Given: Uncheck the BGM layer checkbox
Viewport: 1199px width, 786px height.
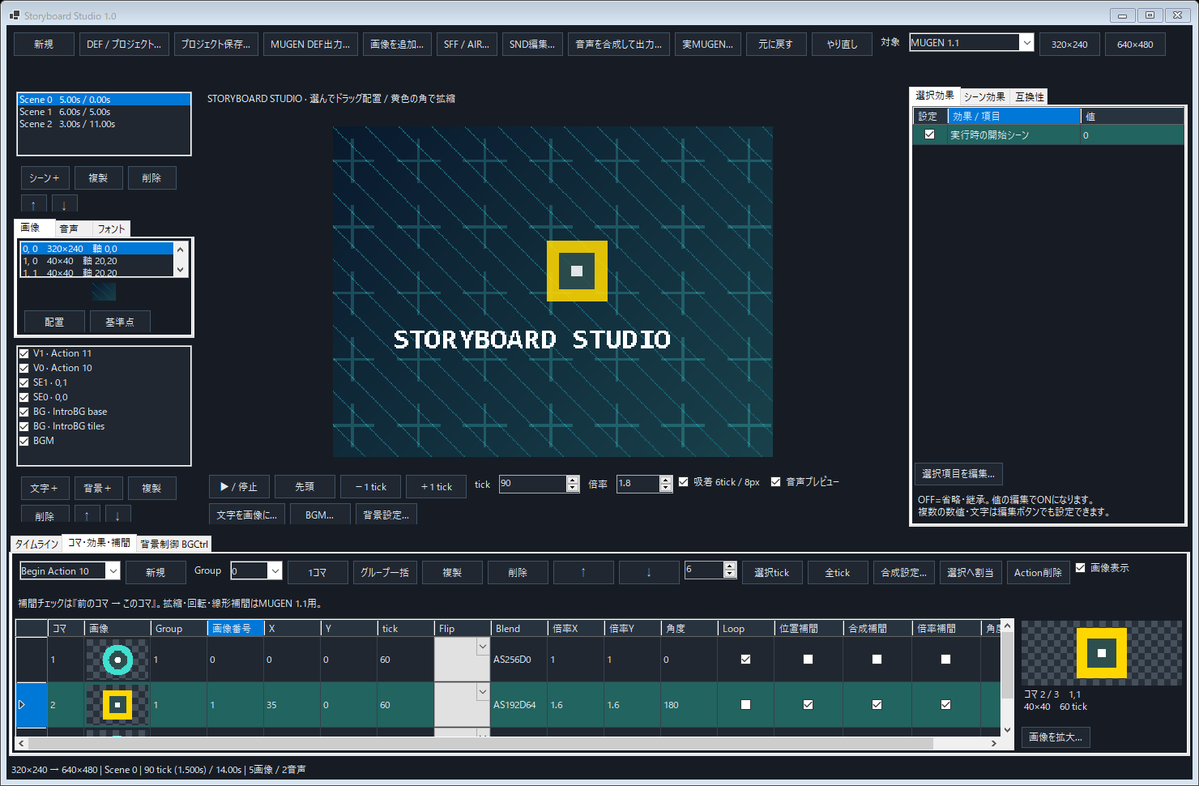Looking at the screenshot, I should [x=24, y=440].
